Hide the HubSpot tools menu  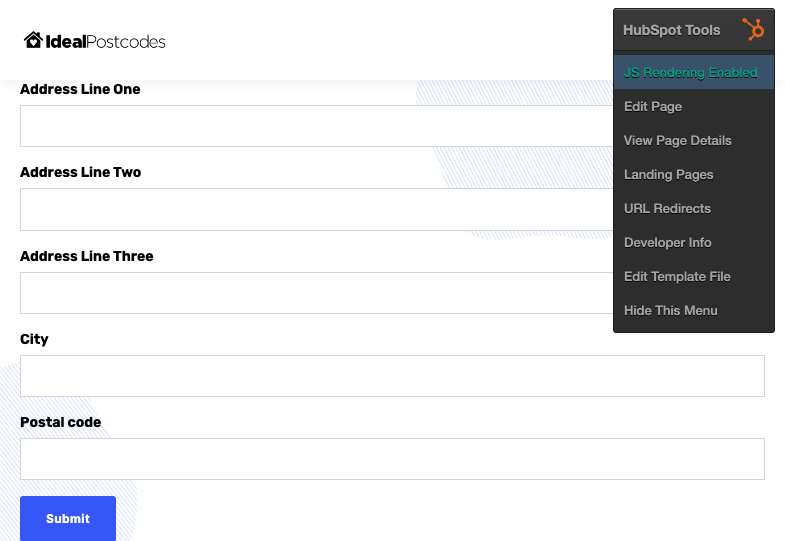click(671, 311)
